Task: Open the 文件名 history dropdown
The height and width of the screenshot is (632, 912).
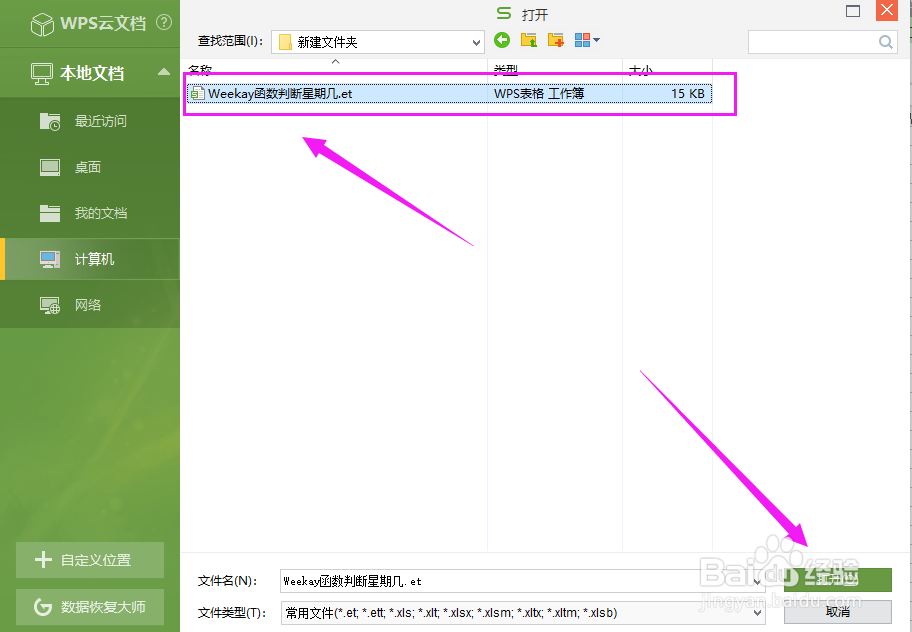Action: [757, 580]
